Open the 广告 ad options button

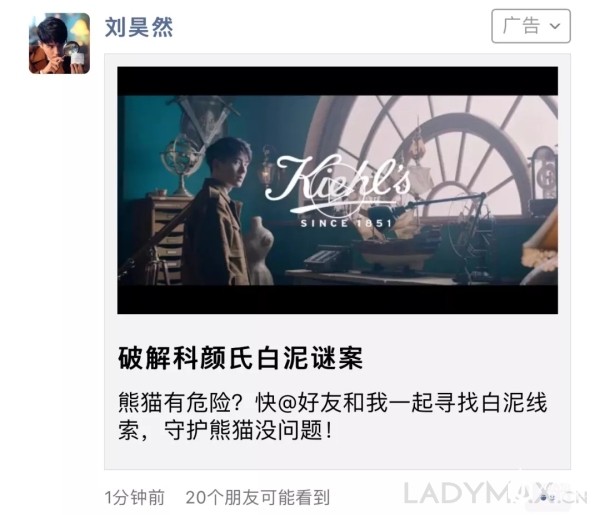[531, 26]
